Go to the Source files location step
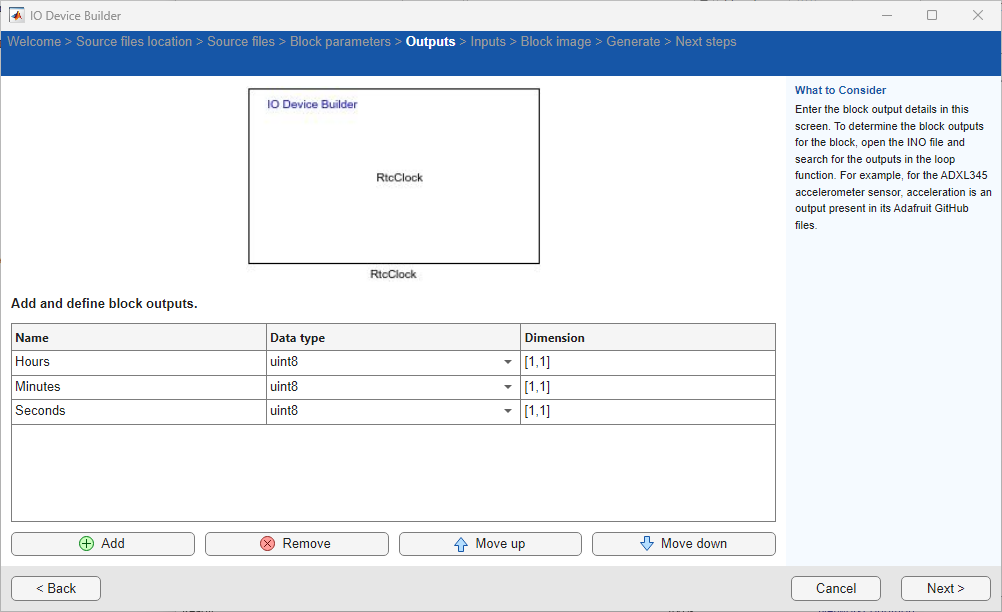Image resolution: width=1002 pixels, height=612 pixels. (x=134, y=41)
